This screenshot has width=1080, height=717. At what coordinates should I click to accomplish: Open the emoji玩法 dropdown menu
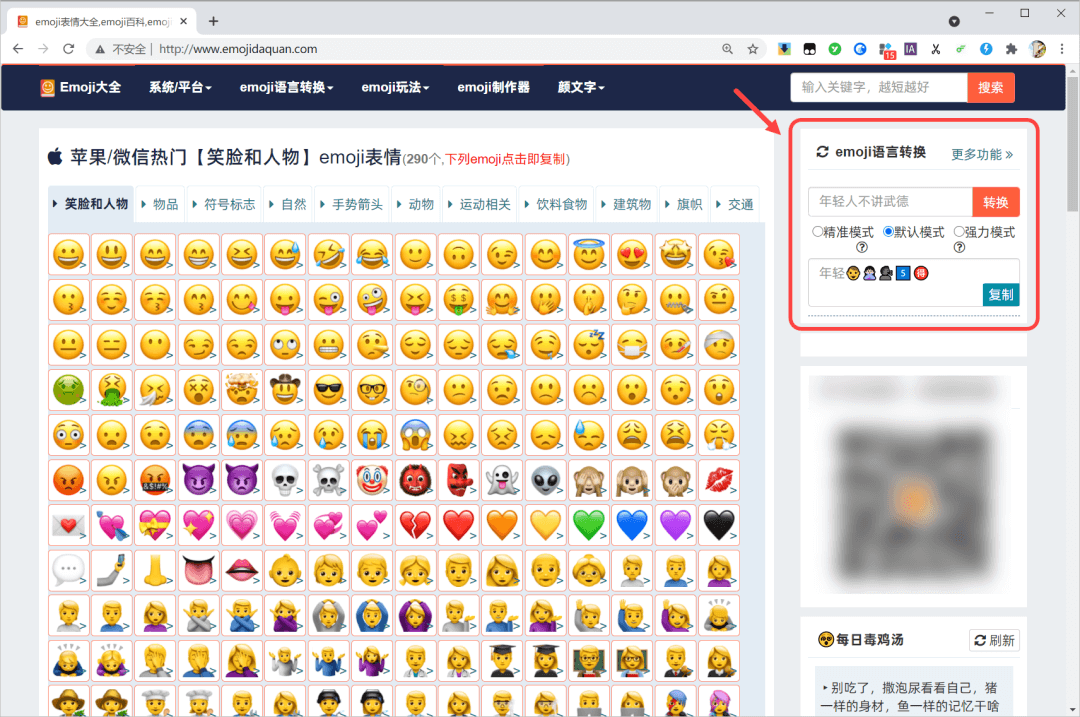point(395,87)
